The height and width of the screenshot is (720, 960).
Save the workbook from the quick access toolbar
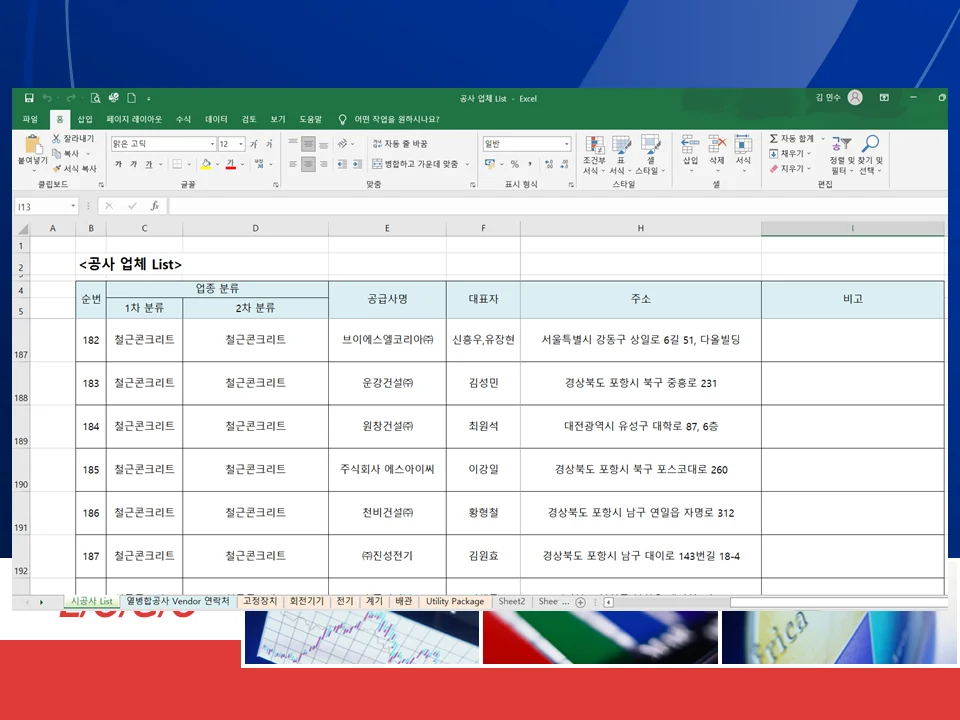pos(29,98)
